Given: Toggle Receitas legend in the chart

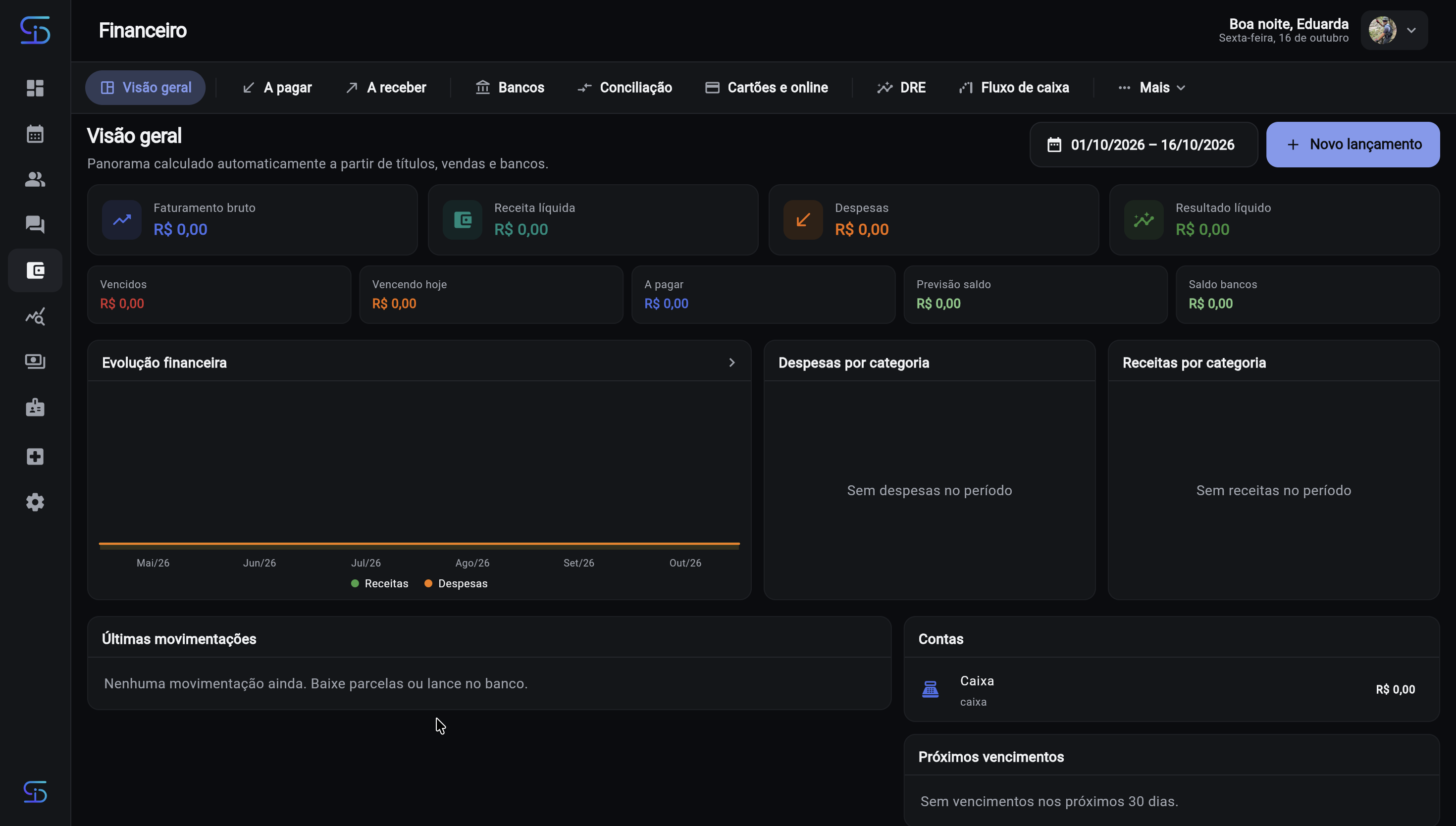Looking at the screenshot, I should point(379,584).
